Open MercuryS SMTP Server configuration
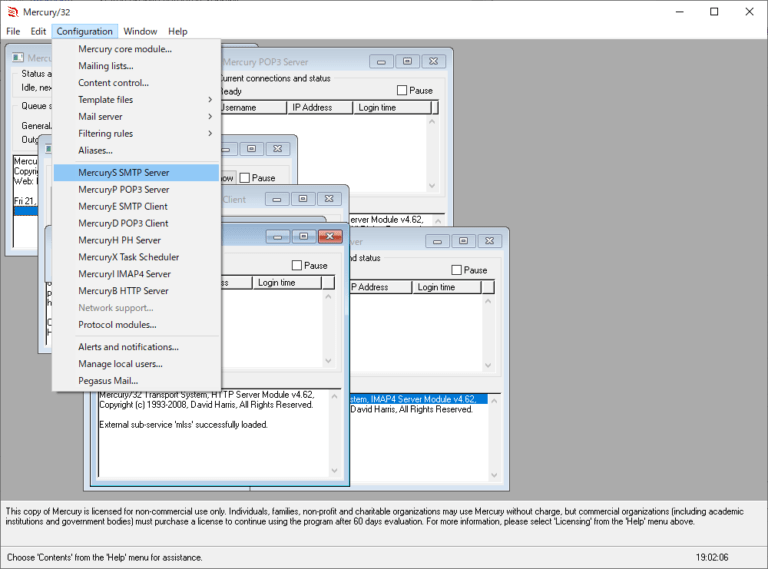 click(x=124, y=173)
